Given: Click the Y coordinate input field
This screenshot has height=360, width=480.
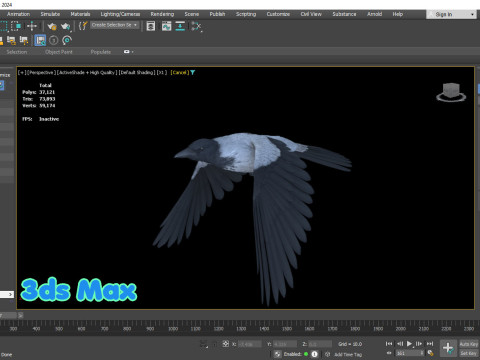Looking at the screenshot, I should 285,344.
